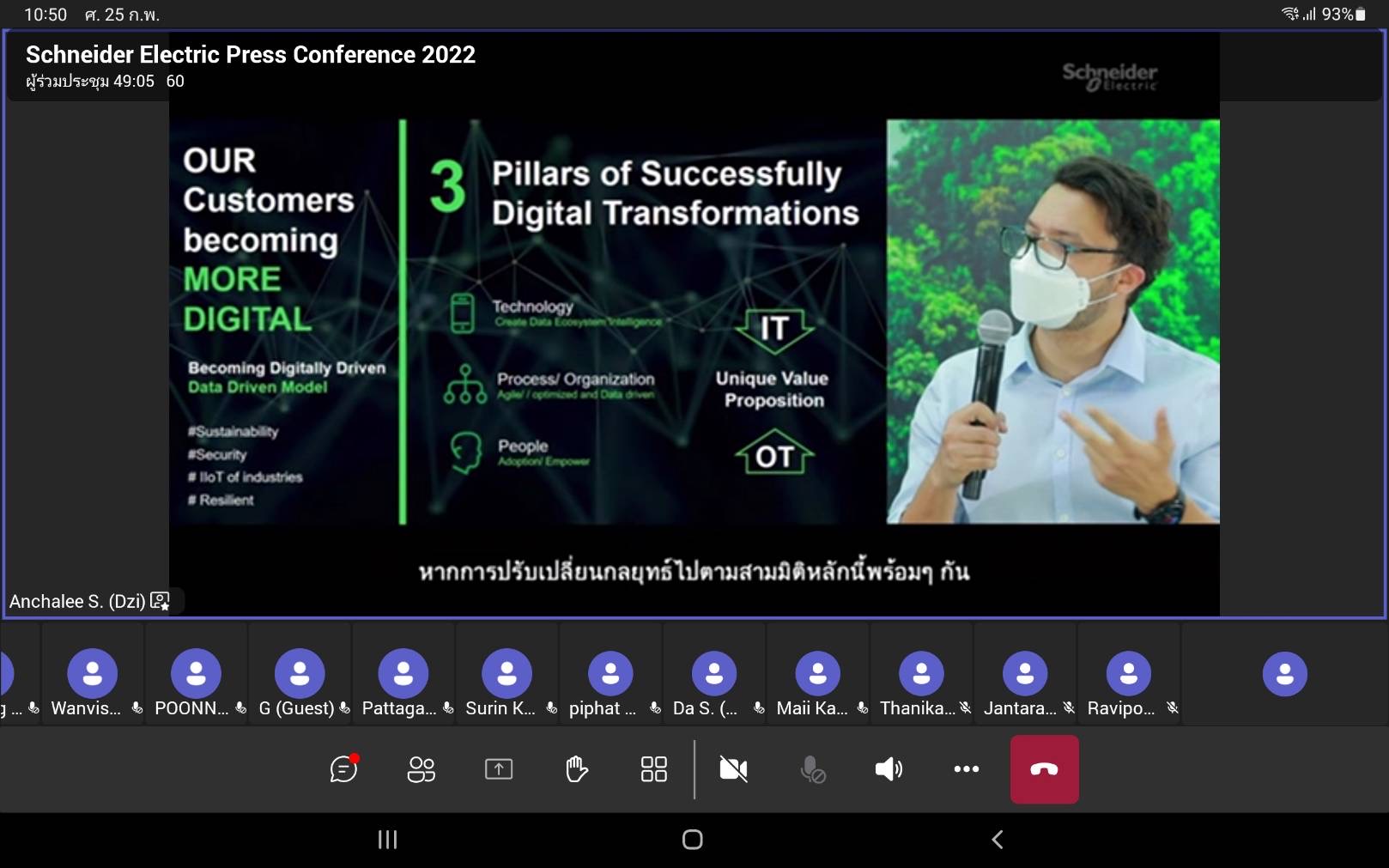Toggle the speaker audio icon
Viewport: 1389px width, 868px height.
click(x=889, y=769)
